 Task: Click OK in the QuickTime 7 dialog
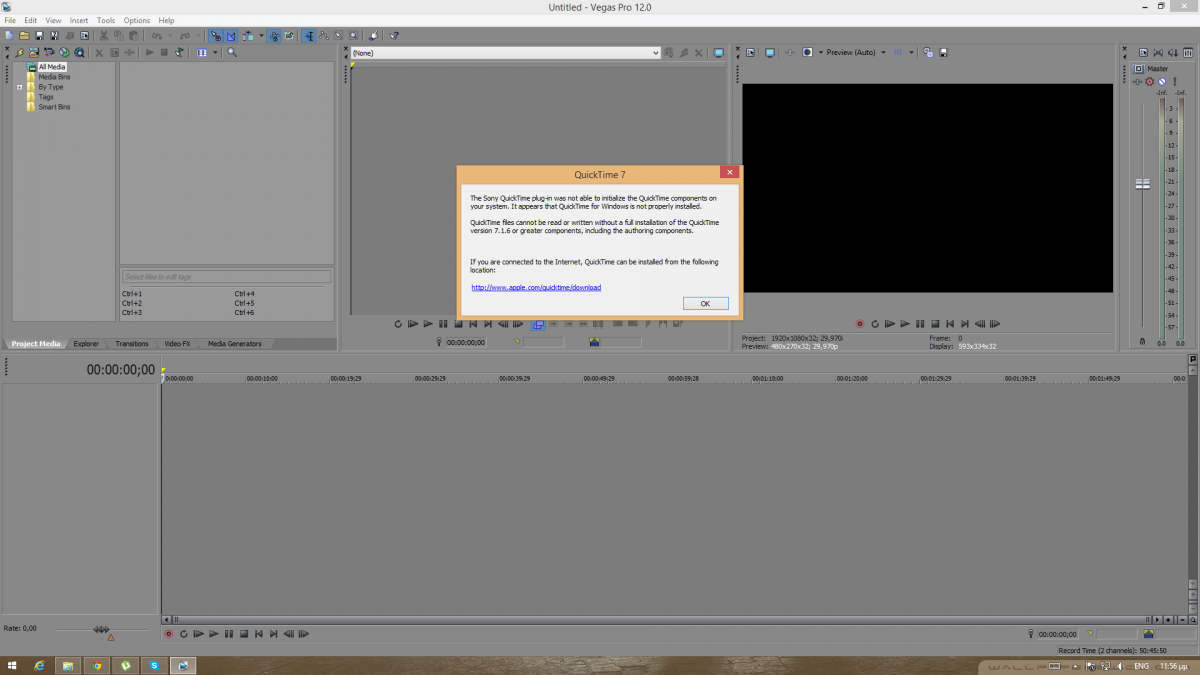[x=706, y=303]
